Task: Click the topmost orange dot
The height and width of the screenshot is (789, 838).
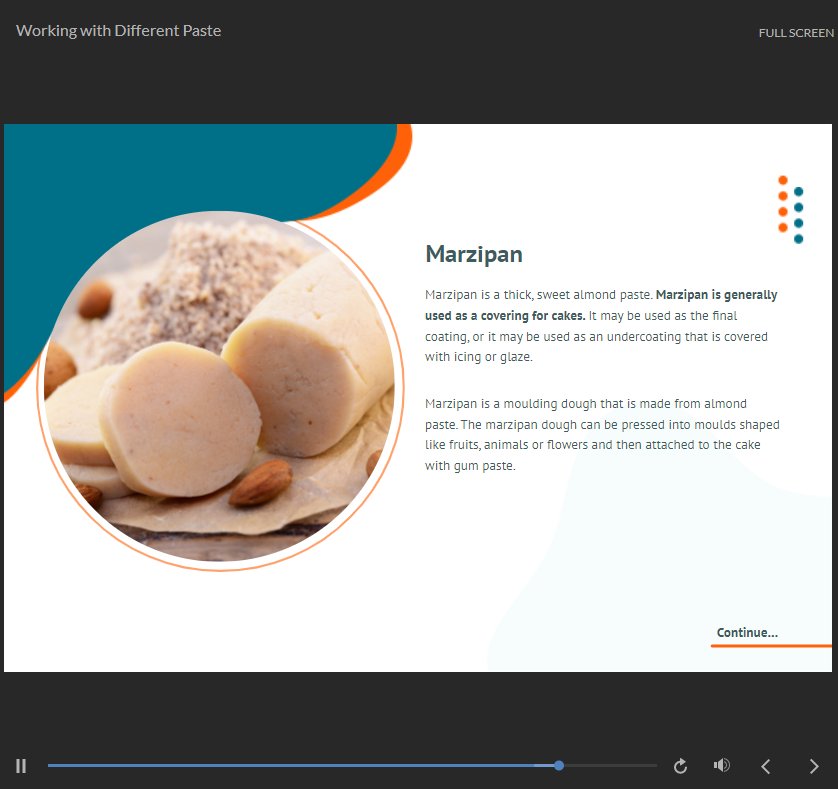Action: [x=783, y=180]
